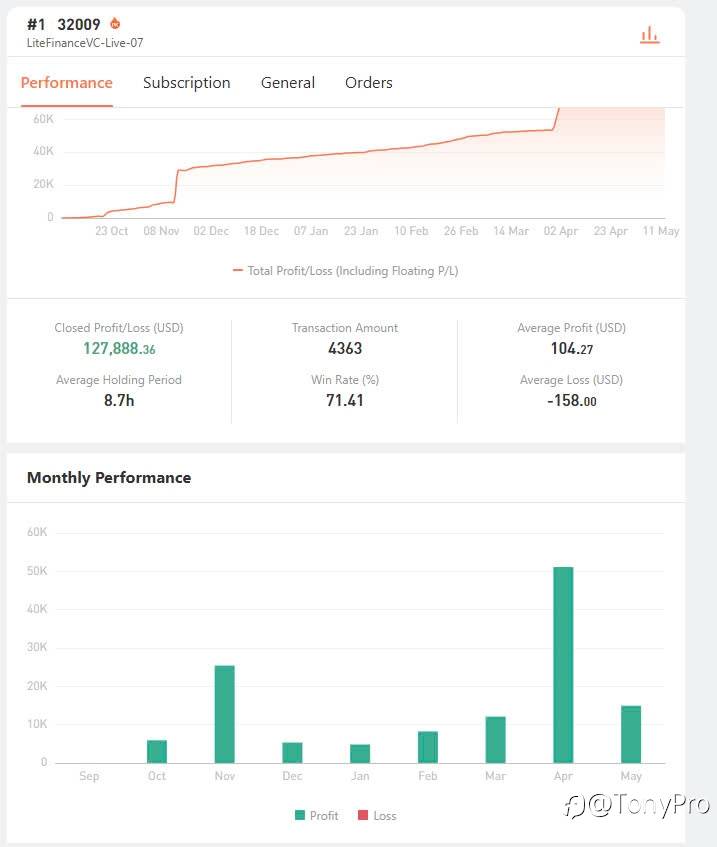Viewport: 717px width, 847px height.
Task: Switch to the Subscription tab
Action: (187, 83)
